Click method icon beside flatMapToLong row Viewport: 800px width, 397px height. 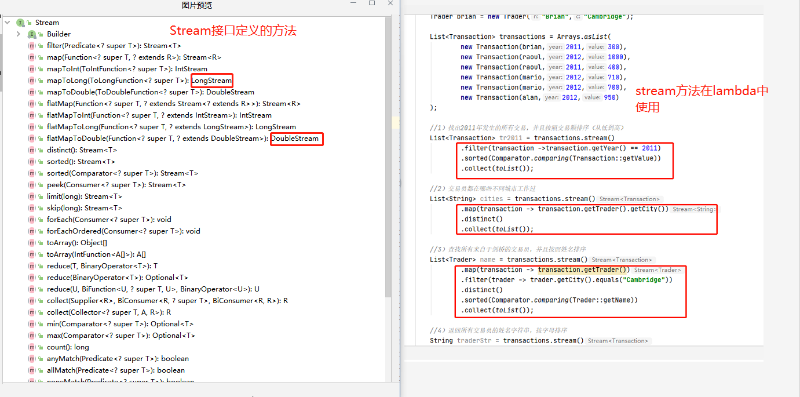coord(32,127)
